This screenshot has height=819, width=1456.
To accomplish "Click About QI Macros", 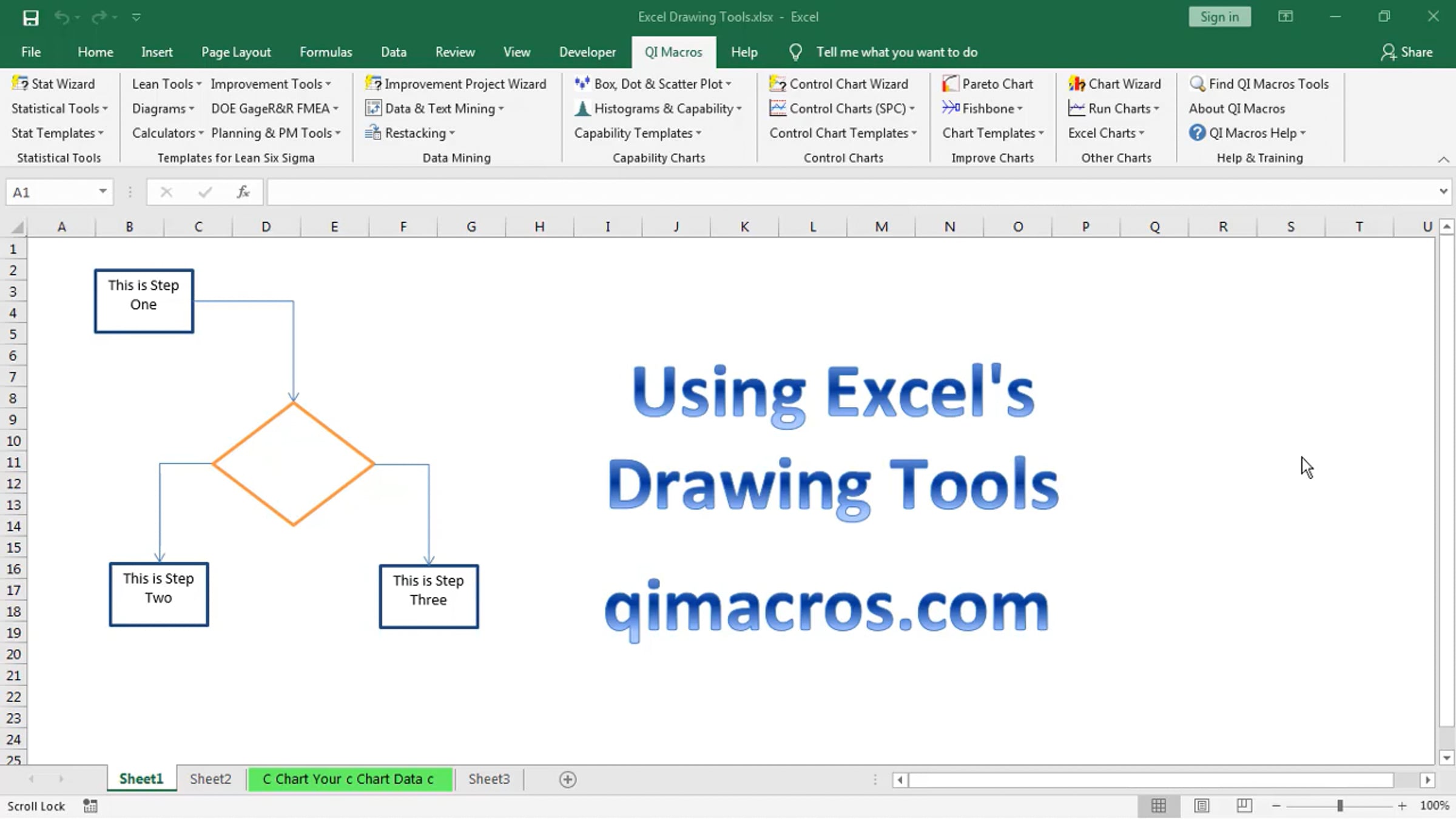I will (1236, 109).
